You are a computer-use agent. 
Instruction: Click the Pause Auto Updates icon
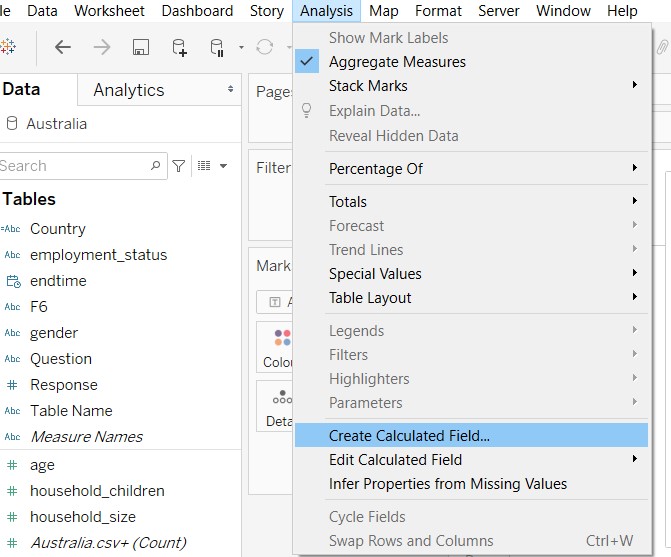point(217,47)
